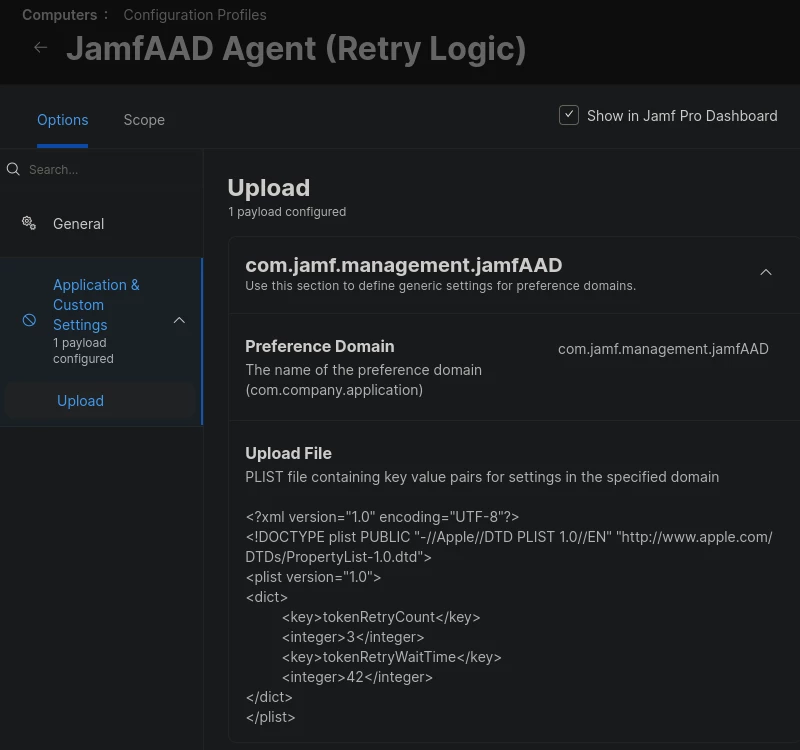Click the JamfAAD Agent profile title
Screen dimensions: 800x750
(x=296, y=49)
